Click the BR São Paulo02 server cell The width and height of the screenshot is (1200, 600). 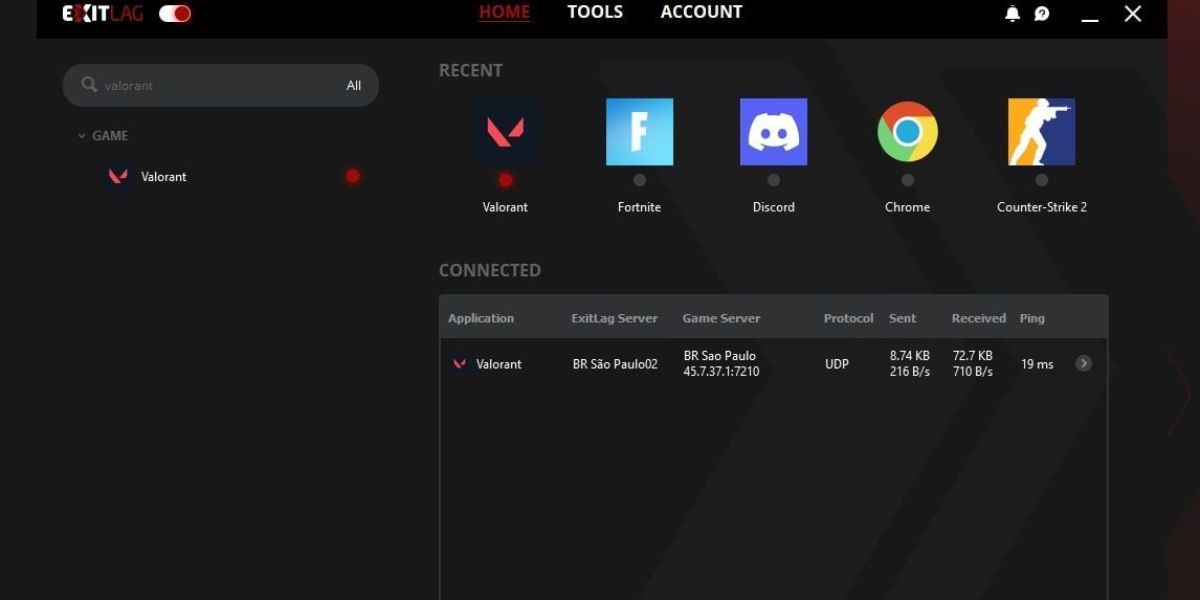[615, 364]
